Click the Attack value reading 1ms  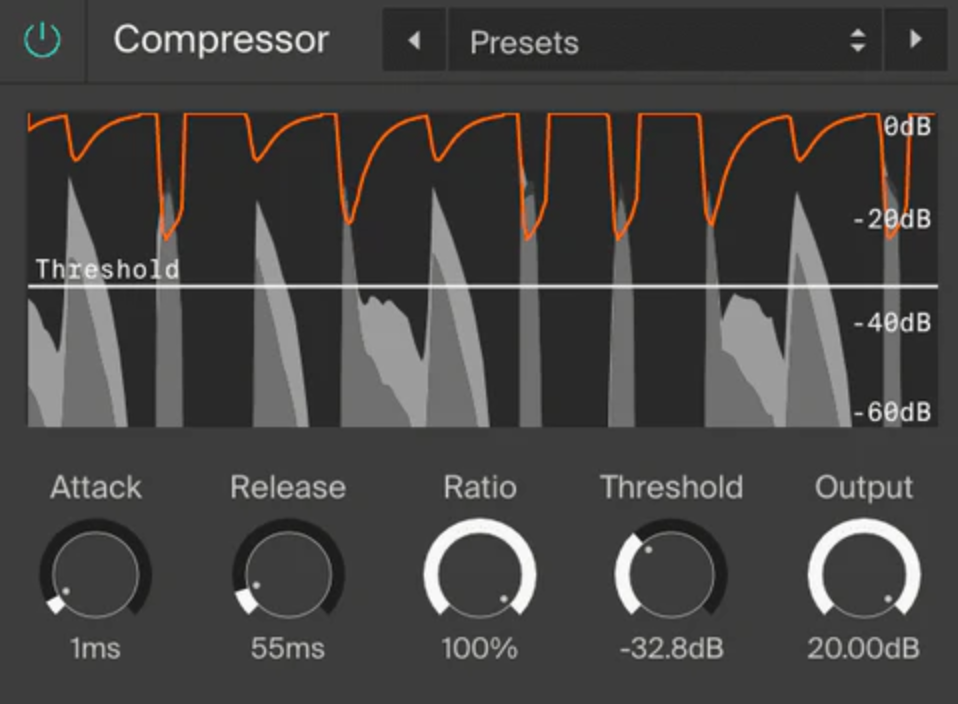pos(95,648)
